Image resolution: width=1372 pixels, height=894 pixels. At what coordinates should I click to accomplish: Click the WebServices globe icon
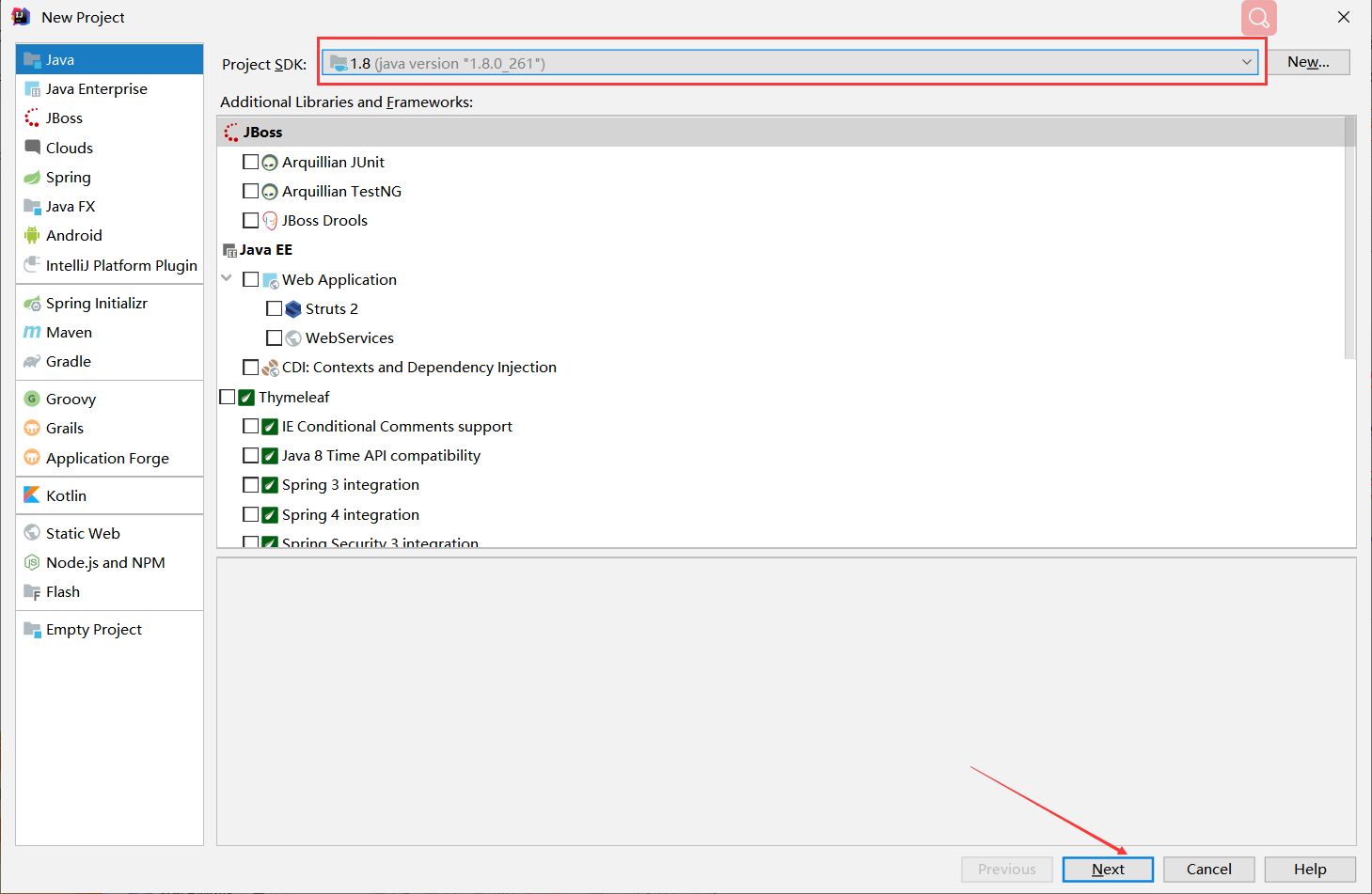293,338
